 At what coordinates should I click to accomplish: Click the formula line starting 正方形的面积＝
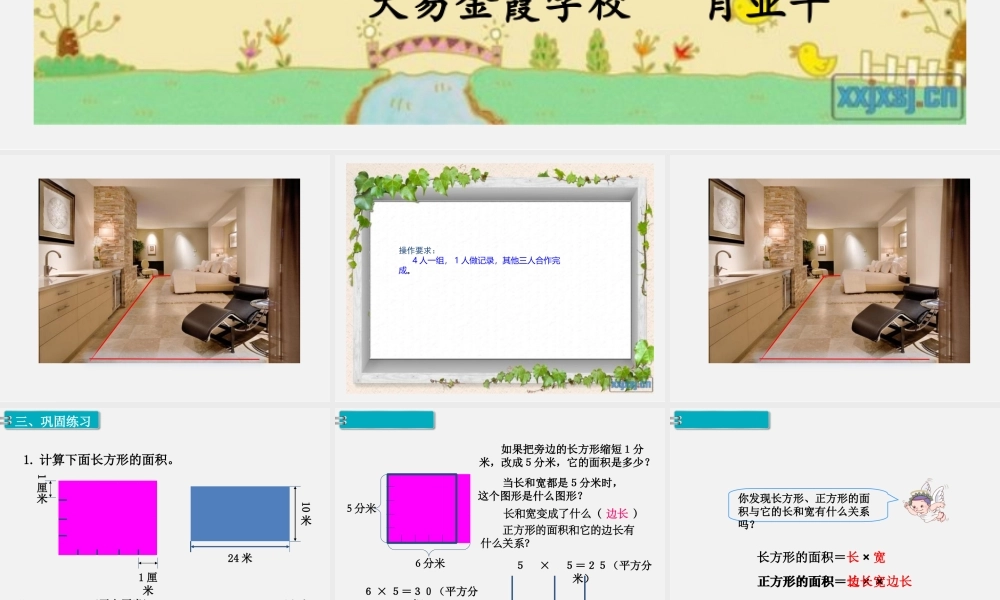coord(834,581)
